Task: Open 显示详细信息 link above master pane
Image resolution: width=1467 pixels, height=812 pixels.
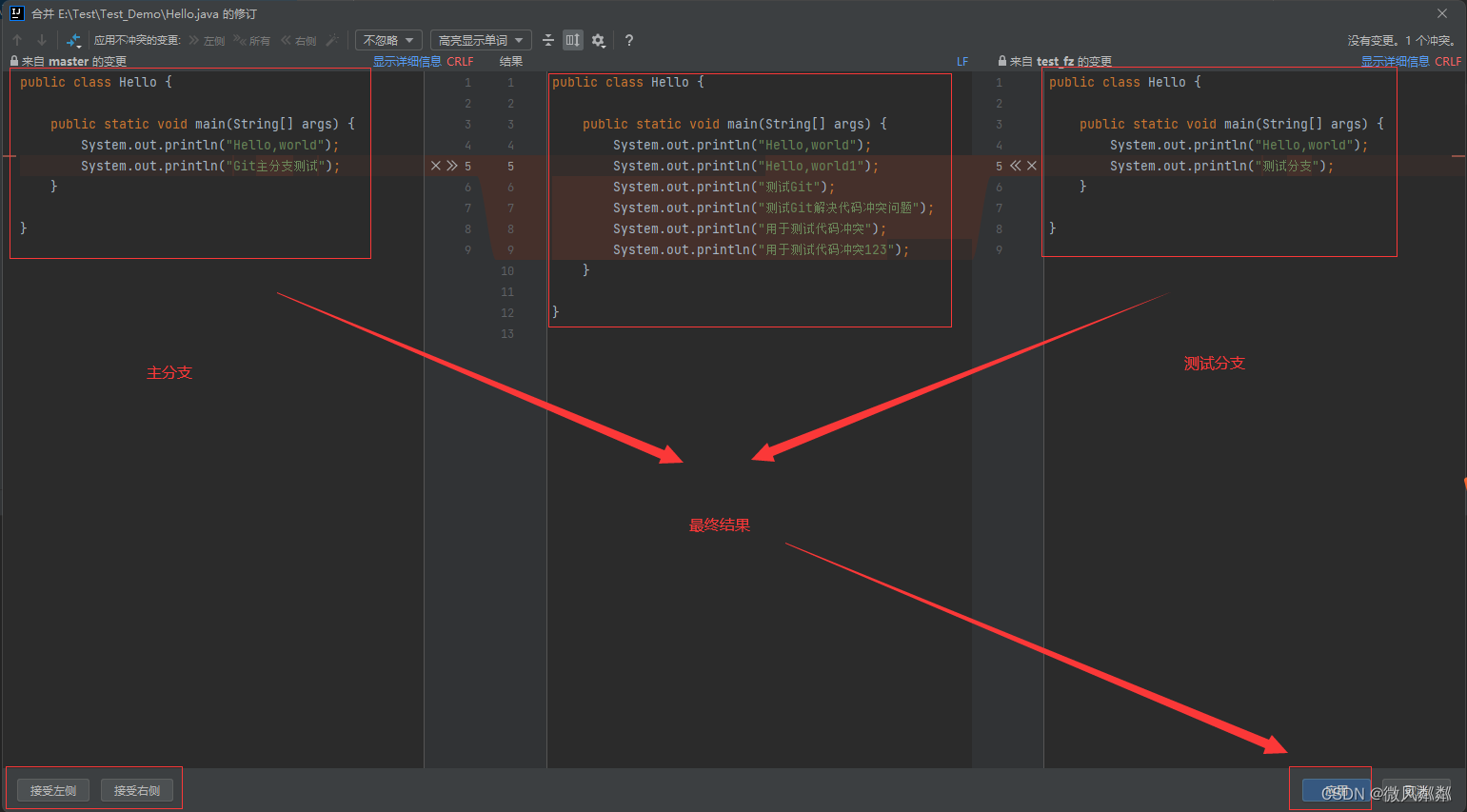Action: point(406,61)
